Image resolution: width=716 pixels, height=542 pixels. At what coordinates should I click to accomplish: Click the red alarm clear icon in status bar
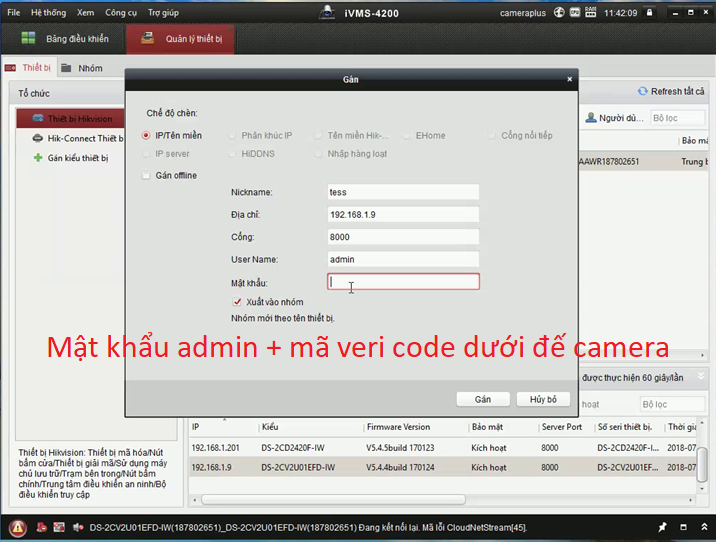coord(42,527)
